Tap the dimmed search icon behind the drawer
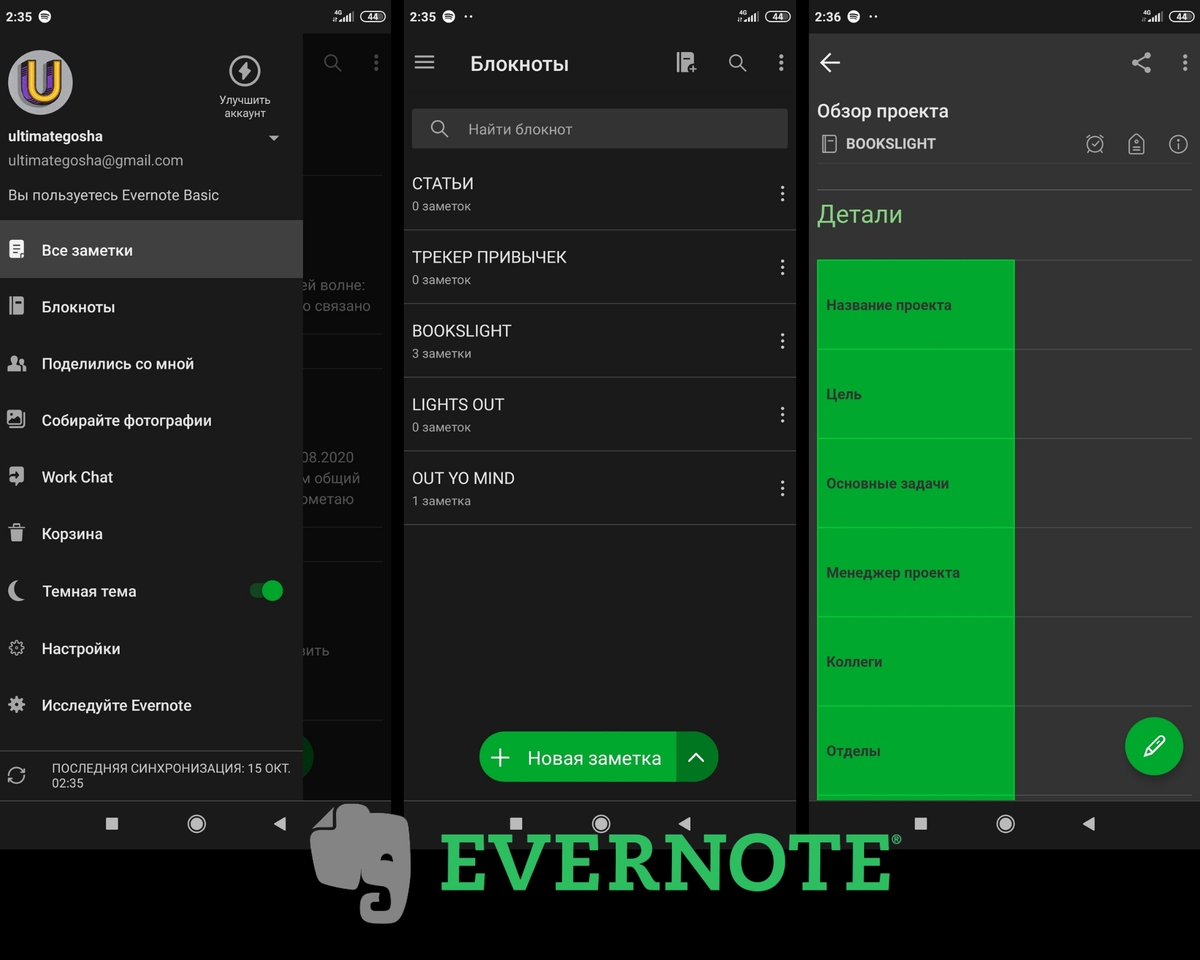Image resolution: width=1200 pixels, height=960 pixels. pyautogui.click(x=333, y=63)
